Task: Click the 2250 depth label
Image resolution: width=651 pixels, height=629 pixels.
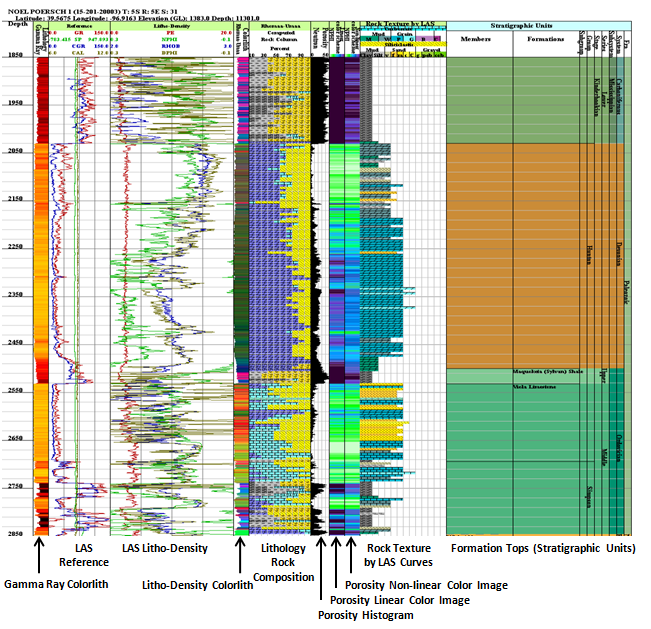Action: [15, 247]
